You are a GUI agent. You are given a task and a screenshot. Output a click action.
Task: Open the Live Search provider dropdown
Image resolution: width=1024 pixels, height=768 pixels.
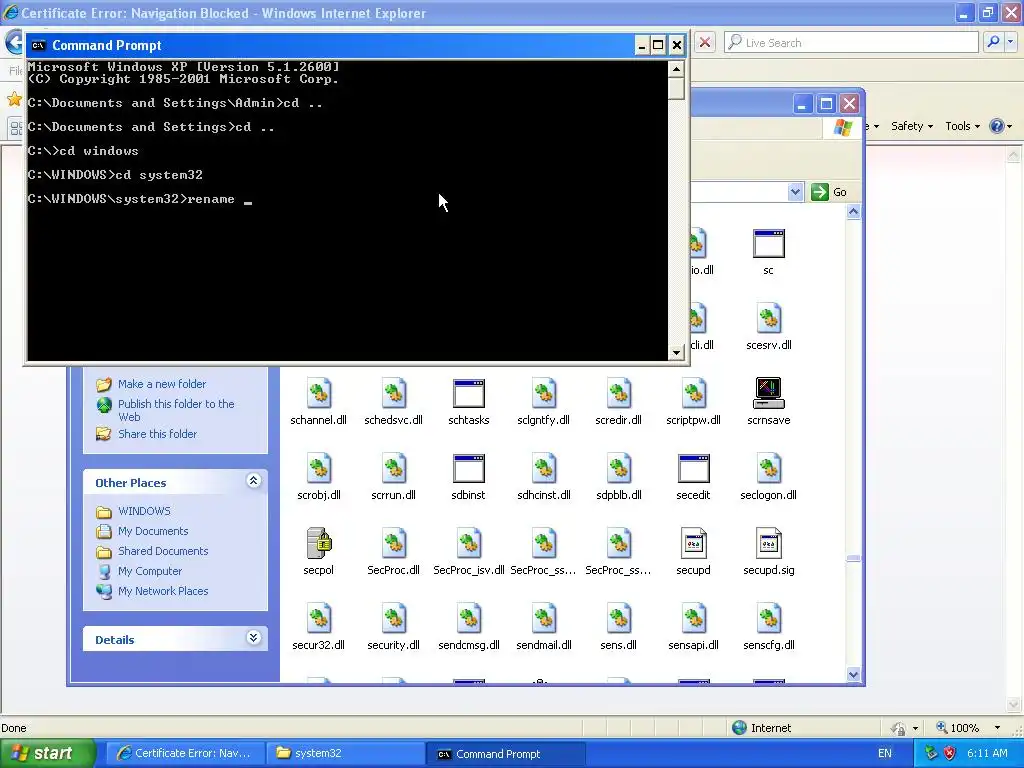point(1011,42)
